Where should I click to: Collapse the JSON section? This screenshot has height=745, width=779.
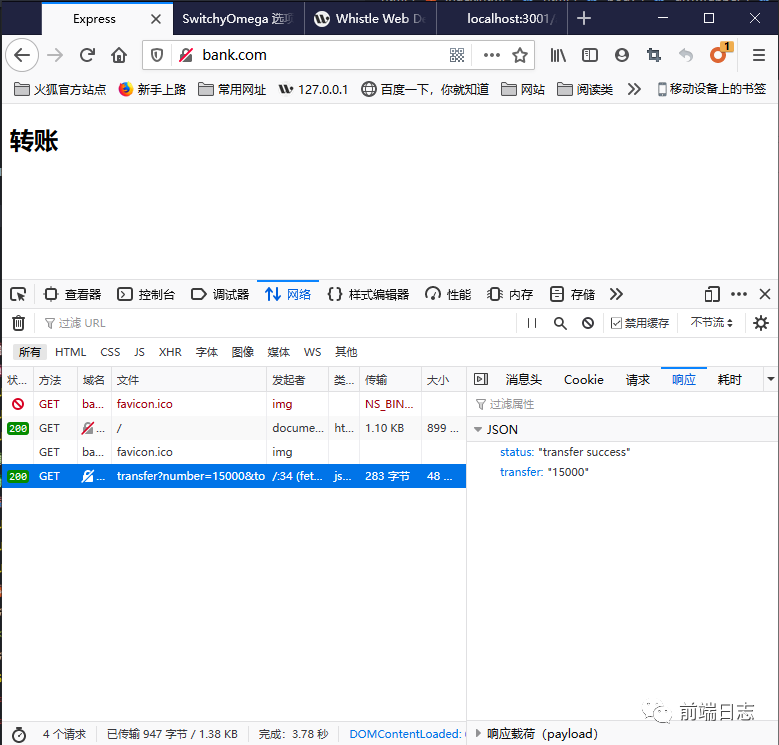pos(478,430)
